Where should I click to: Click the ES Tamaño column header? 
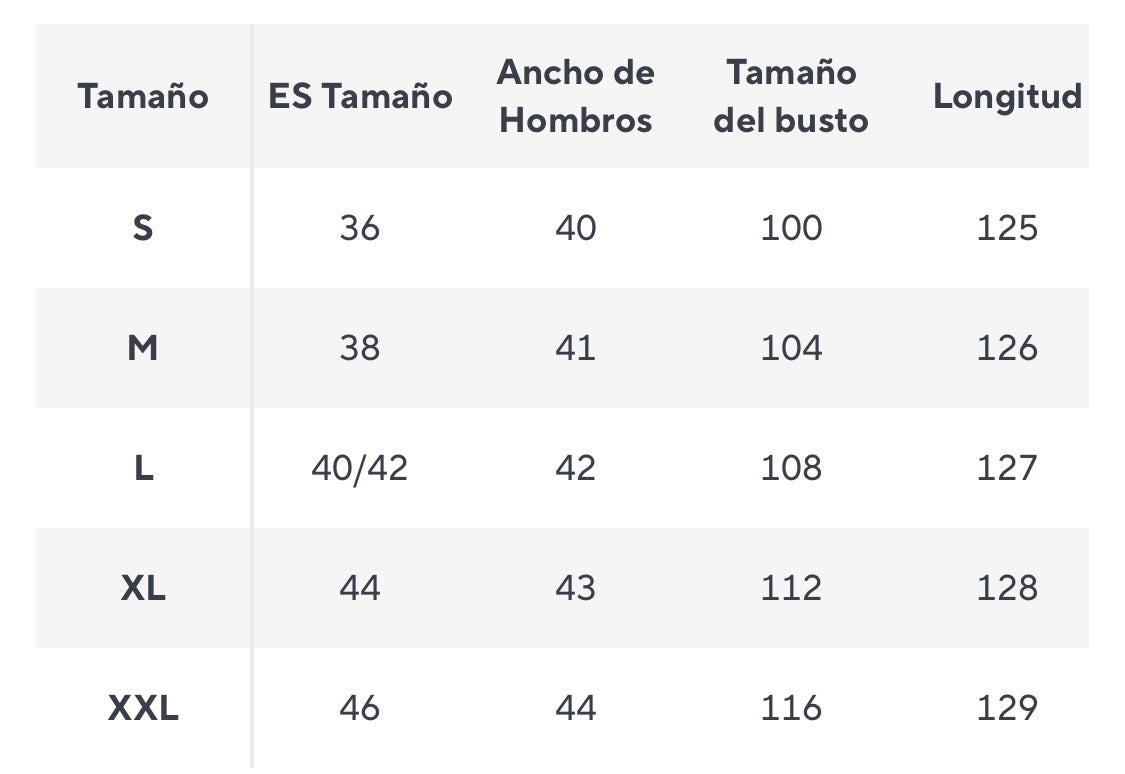click(x=360, y=97)
